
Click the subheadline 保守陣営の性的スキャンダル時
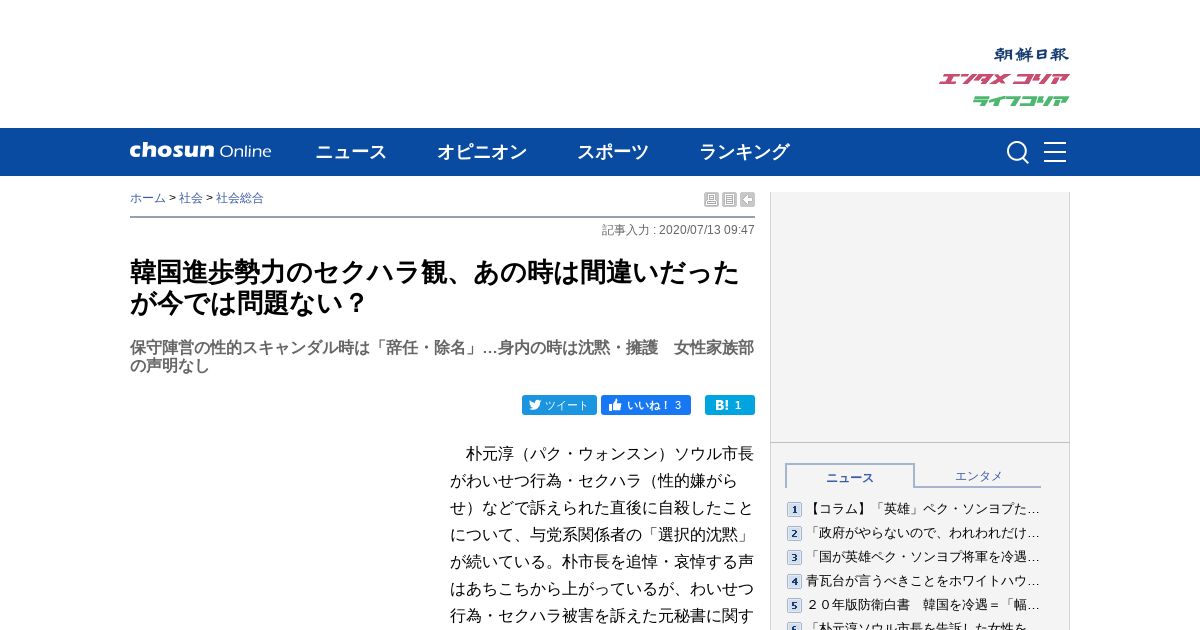pyautogui.click(x=442, y=357)
